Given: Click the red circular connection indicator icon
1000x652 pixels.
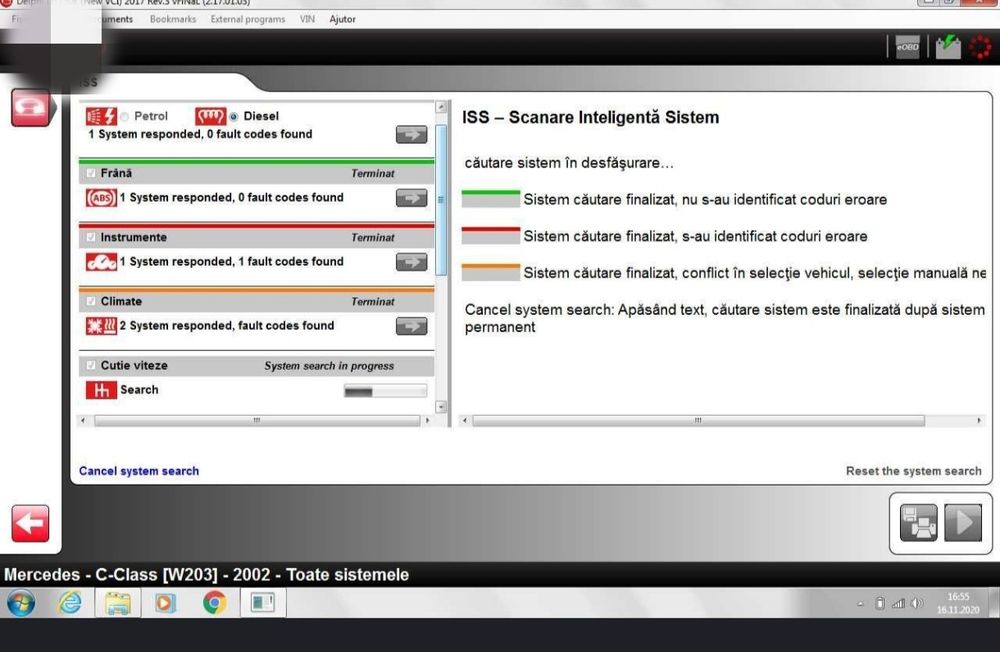Looking at the screenshot, I should (980, 47).
